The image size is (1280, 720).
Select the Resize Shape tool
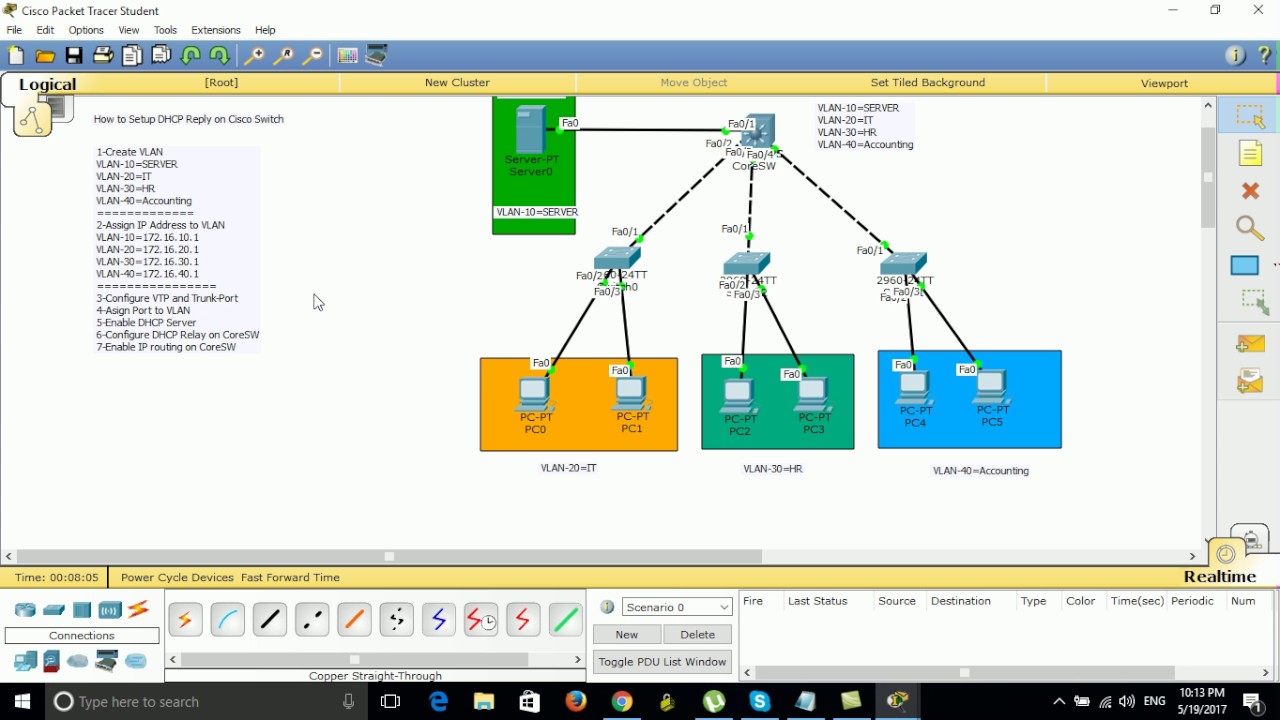pyautogui.click(x=1252, y=302)
